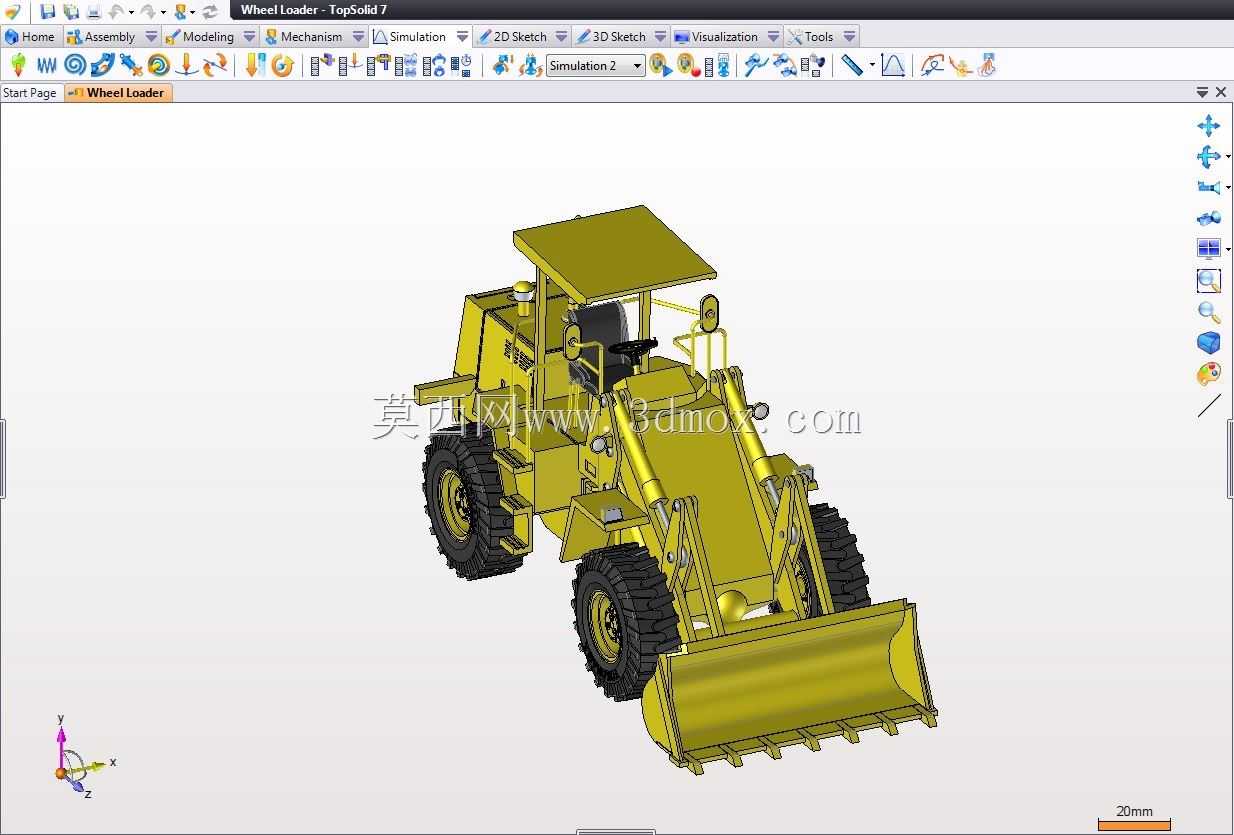Click the diagonal line tool icon
The height and width of the screenshot is (835, 1234).
1208,405
